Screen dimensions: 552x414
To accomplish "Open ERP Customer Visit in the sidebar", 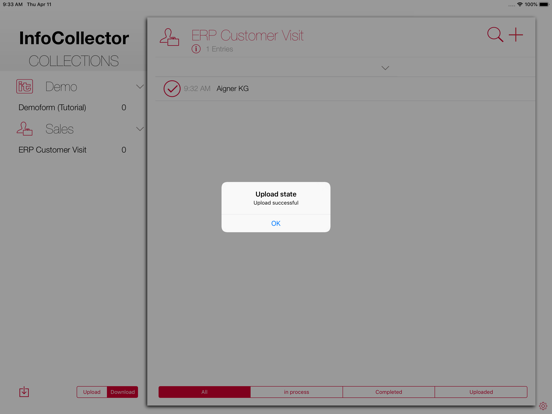I will click(x=72, y=150).
